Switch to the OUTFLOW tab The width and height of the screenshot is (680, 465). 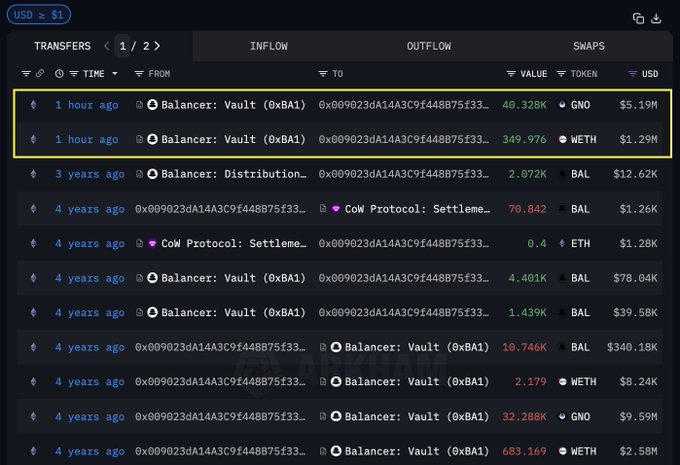click(428, 46)
